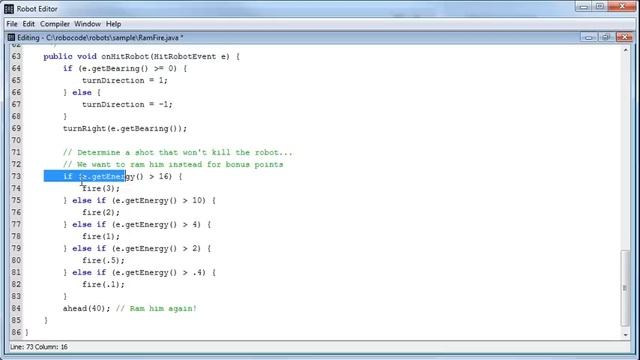The height and width of the screenshot is (360, 640).
Task: Click the document icon beside Editing RamFire.java
Action: point(11,38)
